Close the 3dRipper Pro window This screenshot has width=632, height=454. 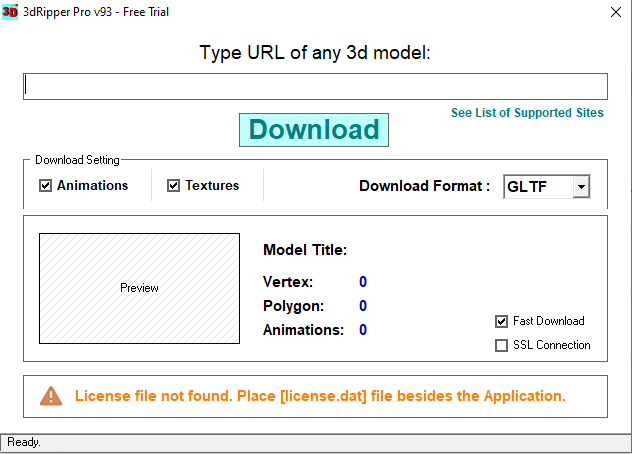tap(614, 12)
